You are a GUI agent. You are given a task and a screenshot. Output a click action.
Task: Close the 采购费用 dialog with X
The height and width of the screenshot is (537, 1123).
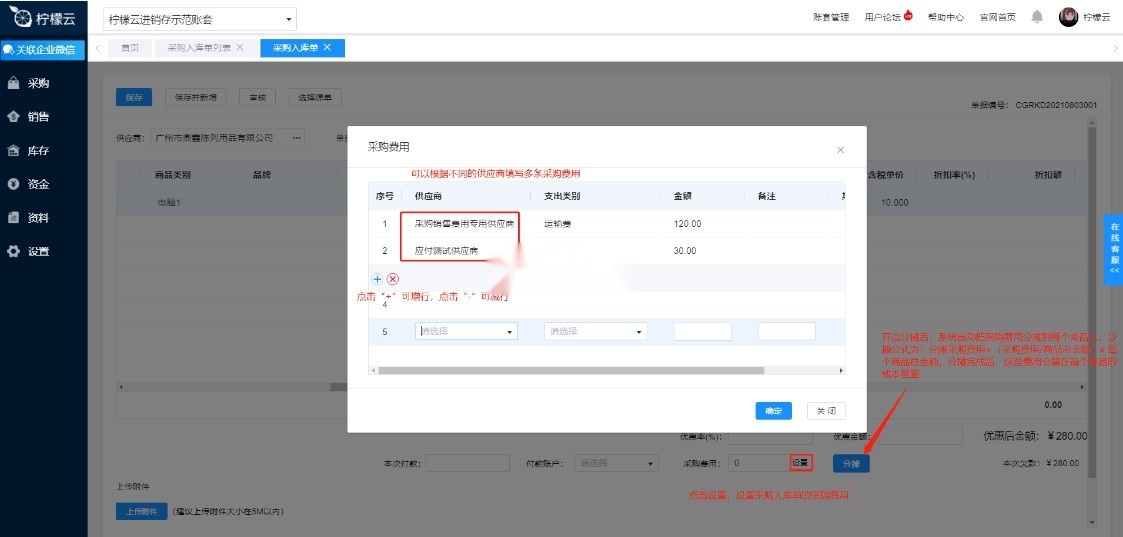click(x=840, y=150)
